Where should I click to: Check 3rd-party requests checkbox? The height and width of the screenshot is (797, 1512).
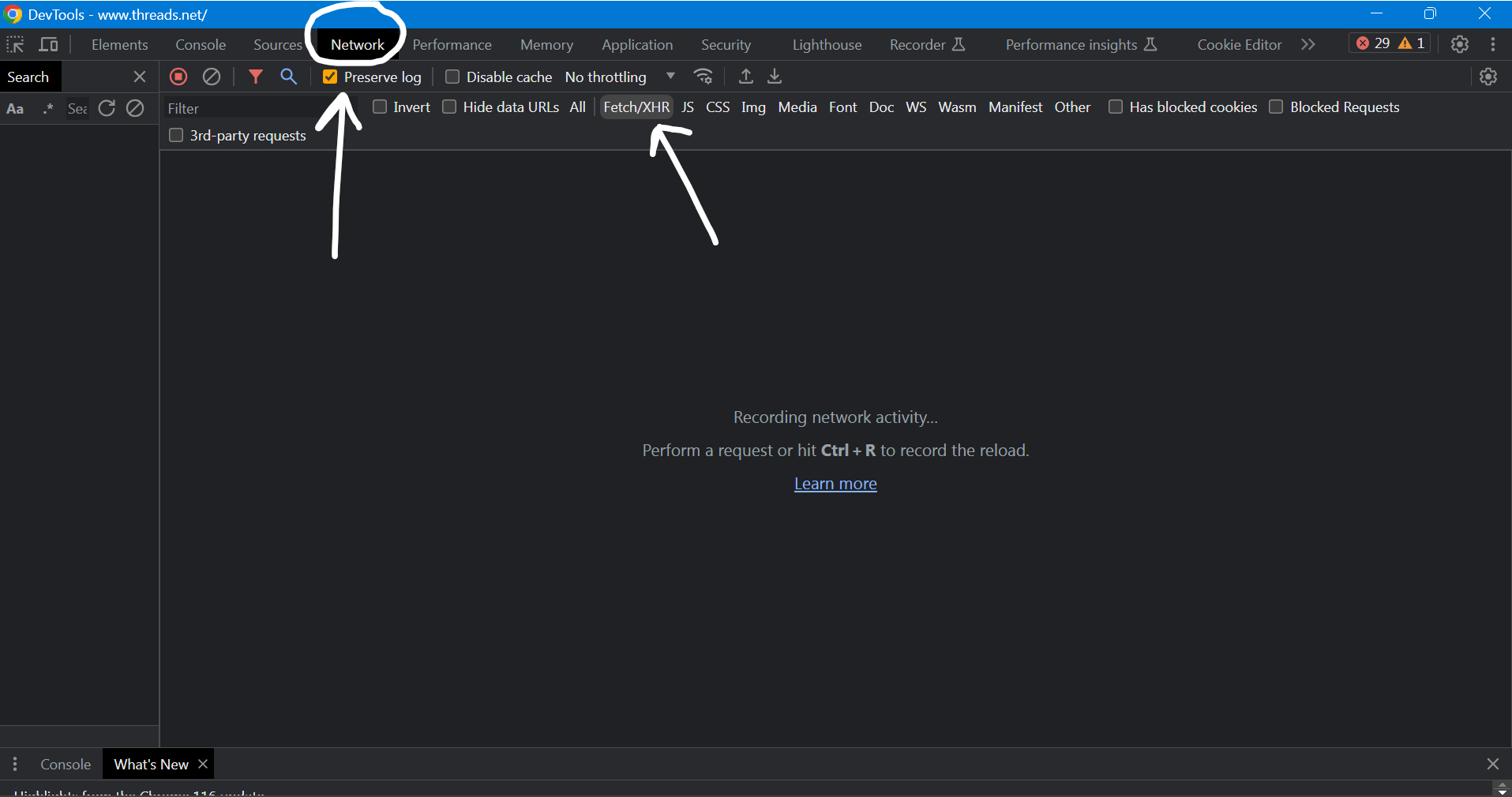point(176,135)
